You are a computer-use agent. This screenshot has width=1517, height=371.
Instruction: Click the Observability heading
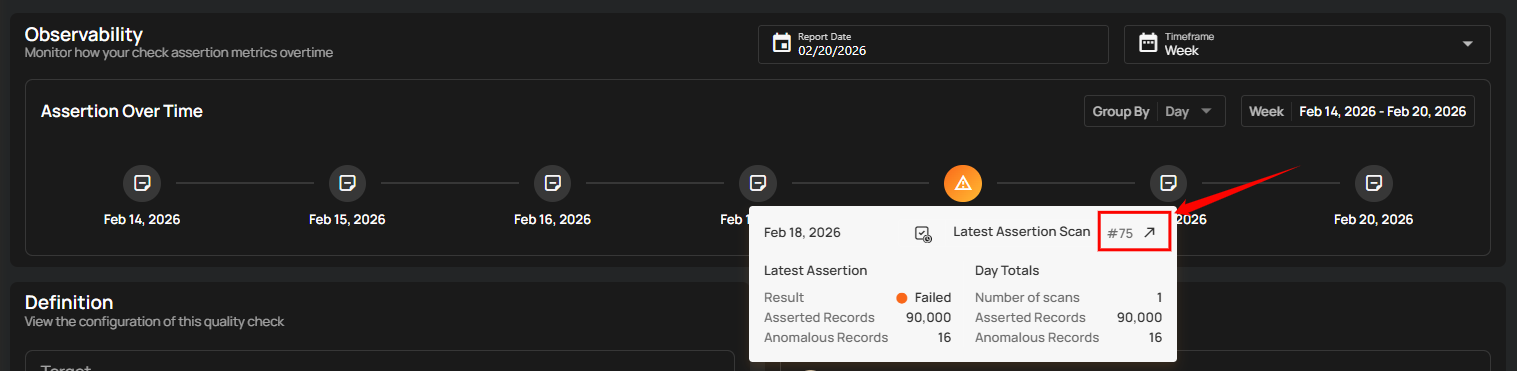(84, 35)
